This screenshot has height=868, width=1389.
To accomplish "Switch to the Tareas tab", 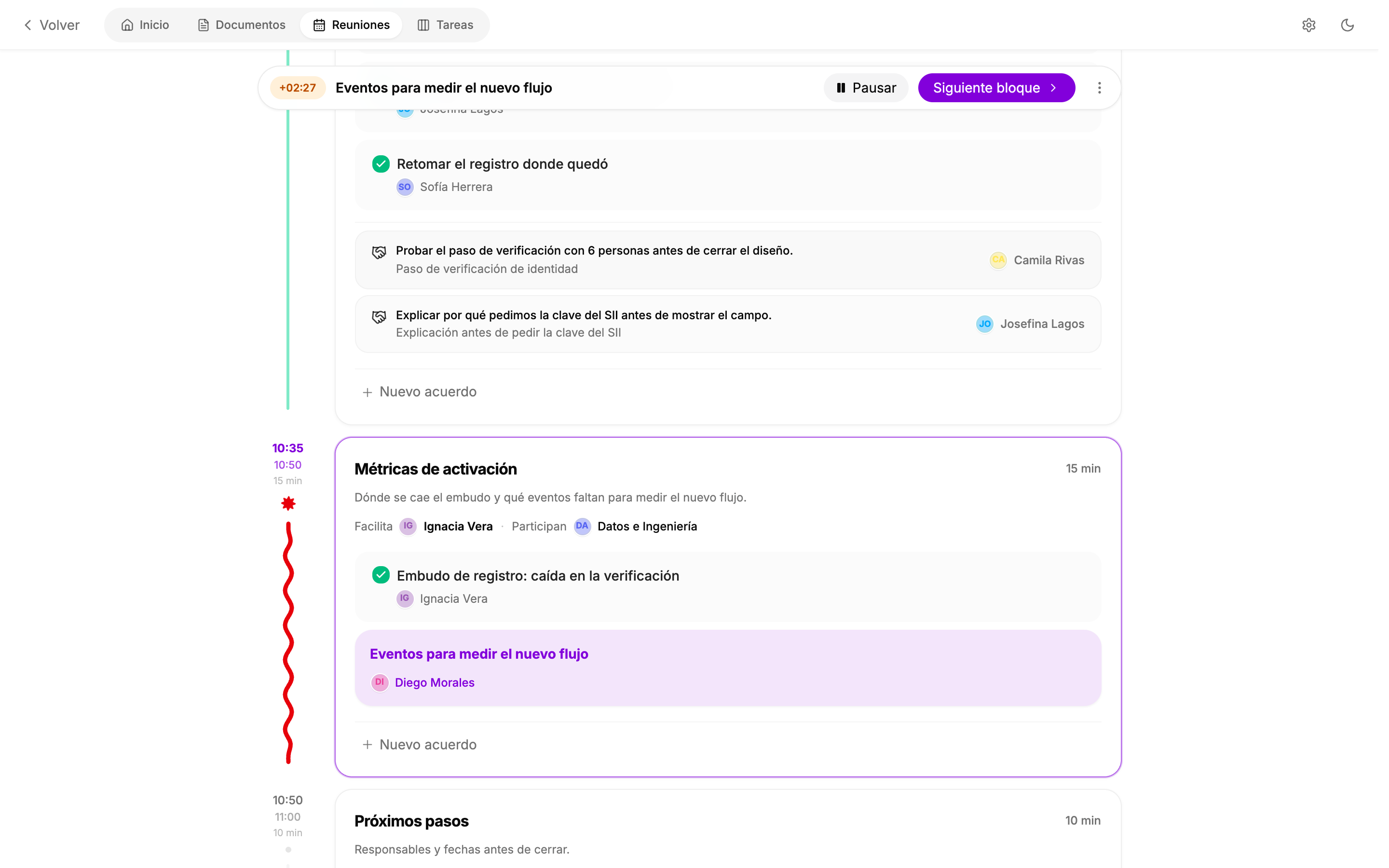I will click(445, 25).
